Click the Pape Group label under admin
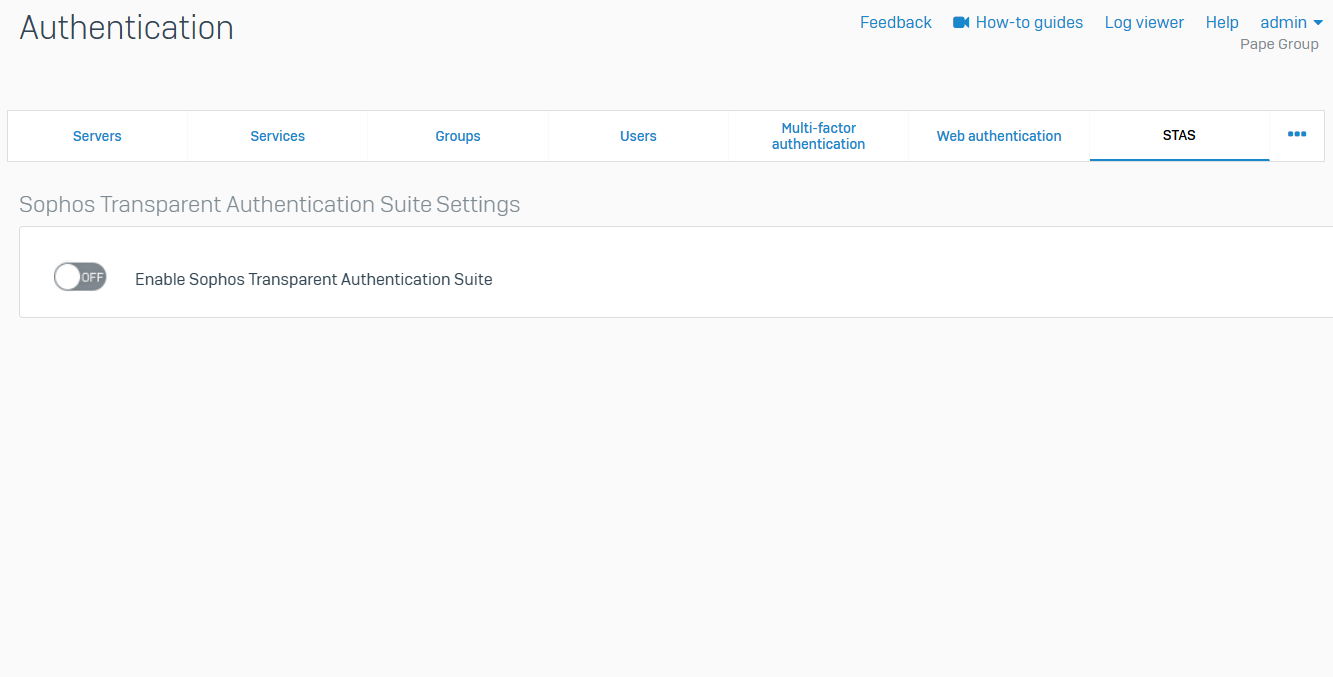Viewport: 1333px width, 677px height. (x=1279, y=44)
